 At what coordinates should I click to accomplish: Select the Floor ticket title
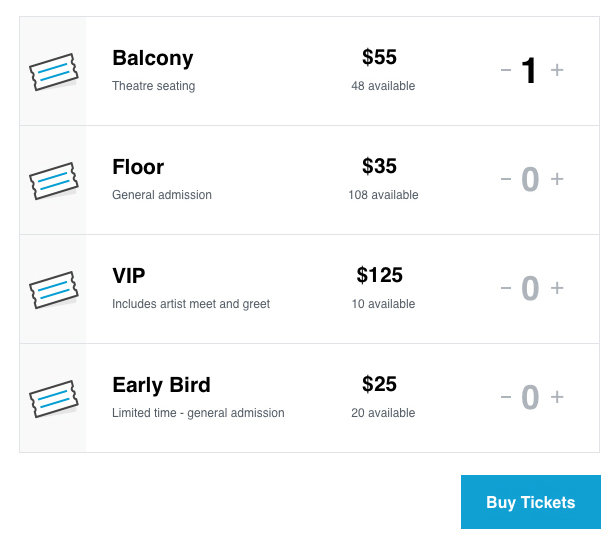tap(138, 167)
